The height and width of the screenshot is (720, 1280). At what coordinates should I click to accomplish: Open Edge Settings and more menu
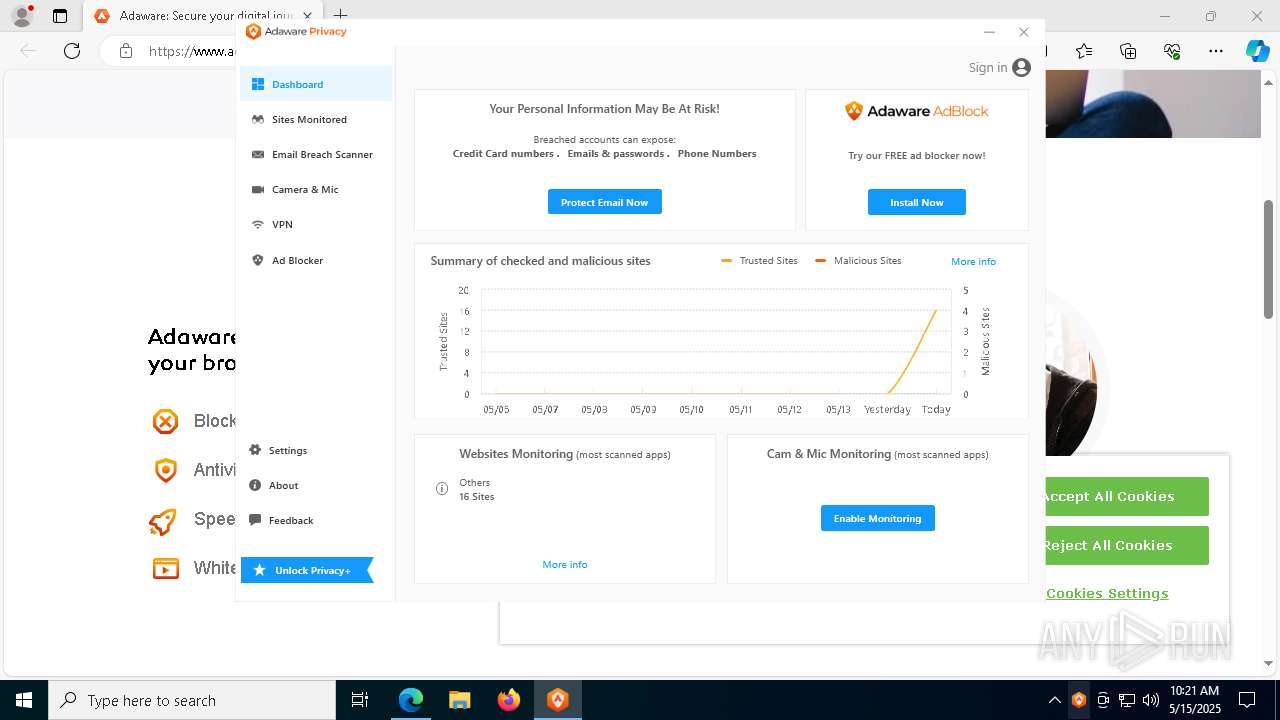point(1216,51)
